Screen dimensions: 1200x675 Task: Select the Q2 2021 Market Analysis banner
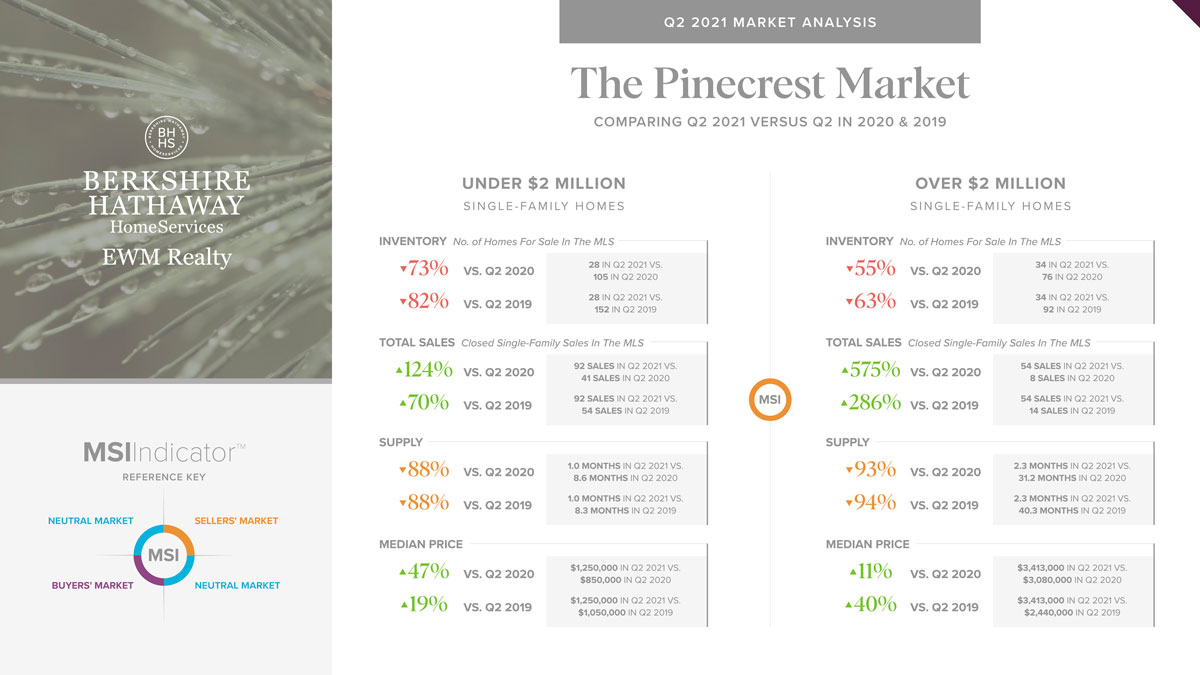tap(770, 22)
